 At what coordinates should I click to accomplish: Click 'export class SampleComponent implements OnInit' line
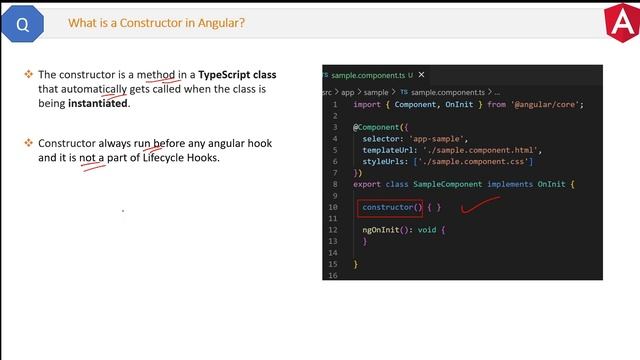tap(464, 184)
